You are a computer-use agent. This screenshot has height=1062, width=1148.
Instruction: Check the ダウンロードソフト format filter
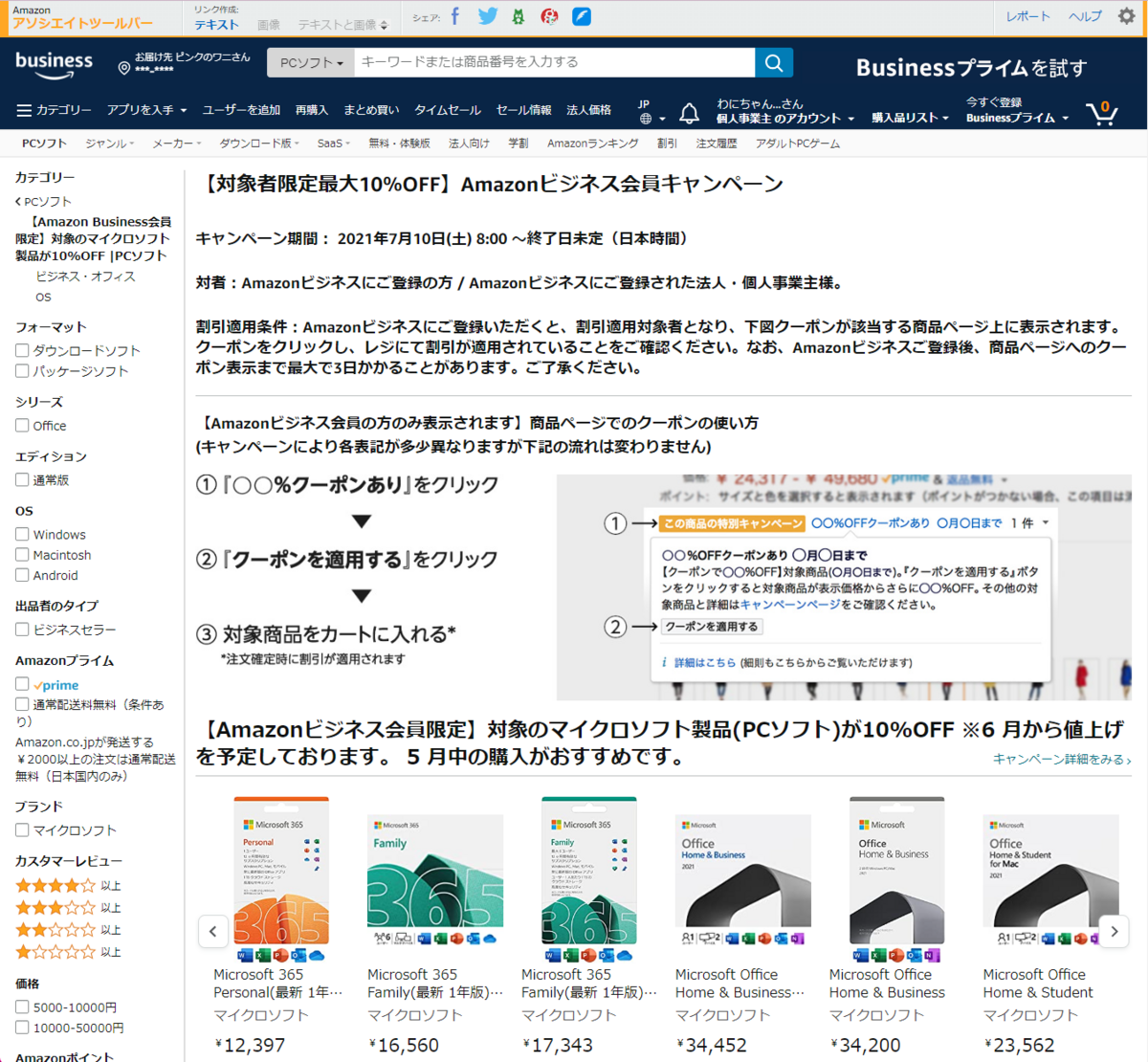tap(22, 350)
